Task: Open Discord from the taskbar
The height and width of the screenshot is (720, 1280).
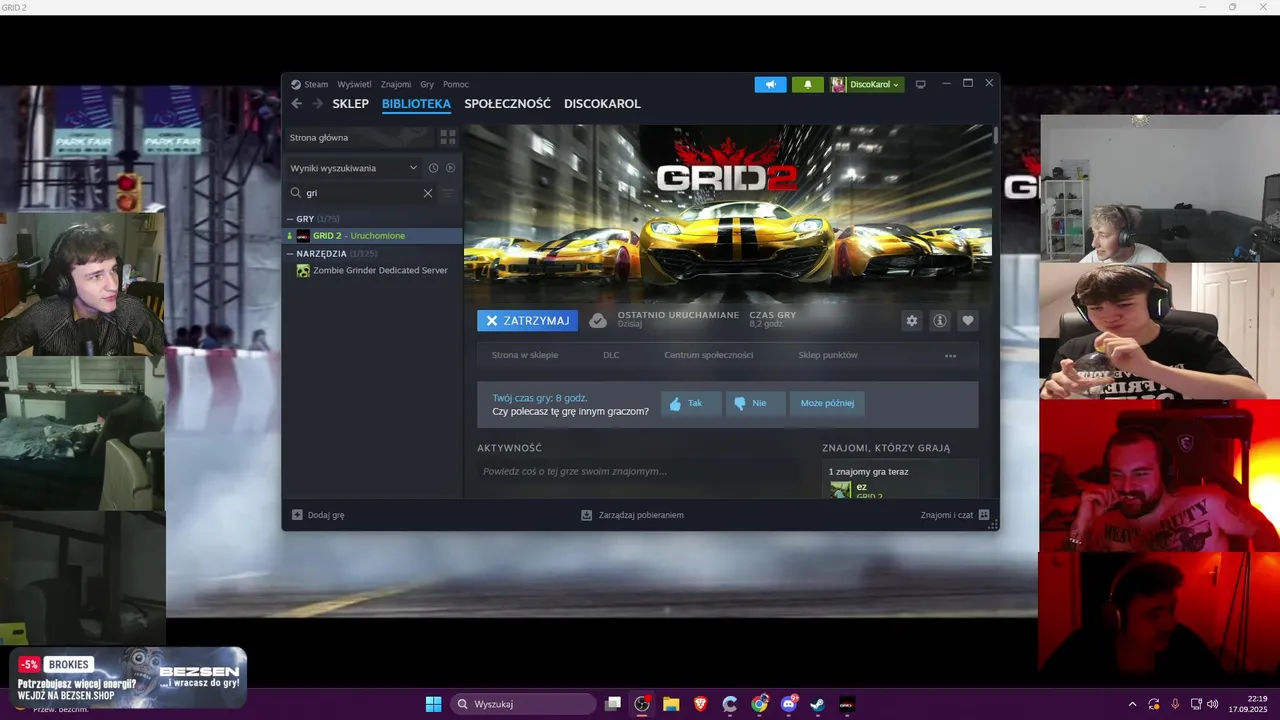Action: (x=788, y=704)
